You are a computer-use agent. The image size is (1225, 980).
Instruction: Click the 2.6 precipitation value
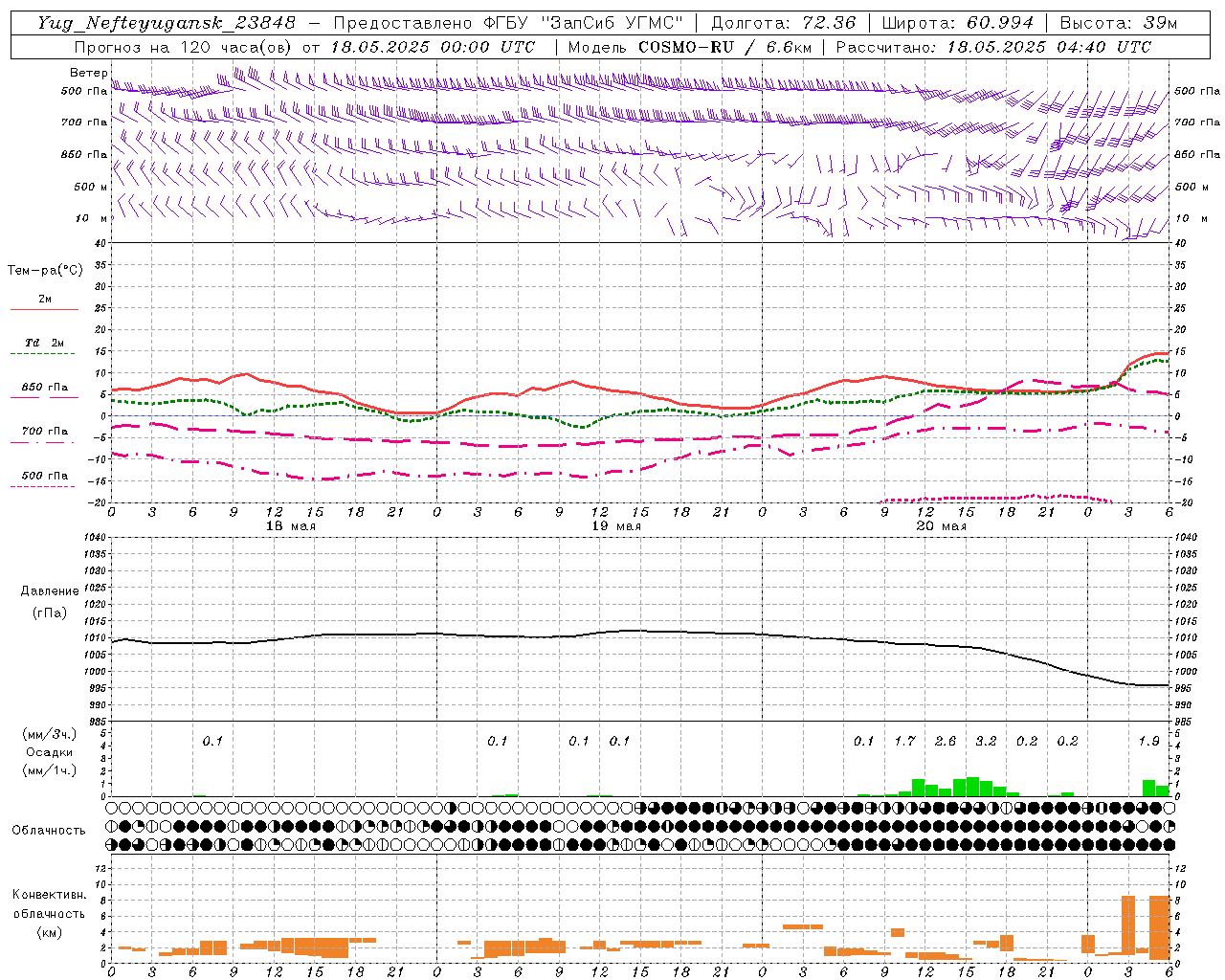[946, 741]
